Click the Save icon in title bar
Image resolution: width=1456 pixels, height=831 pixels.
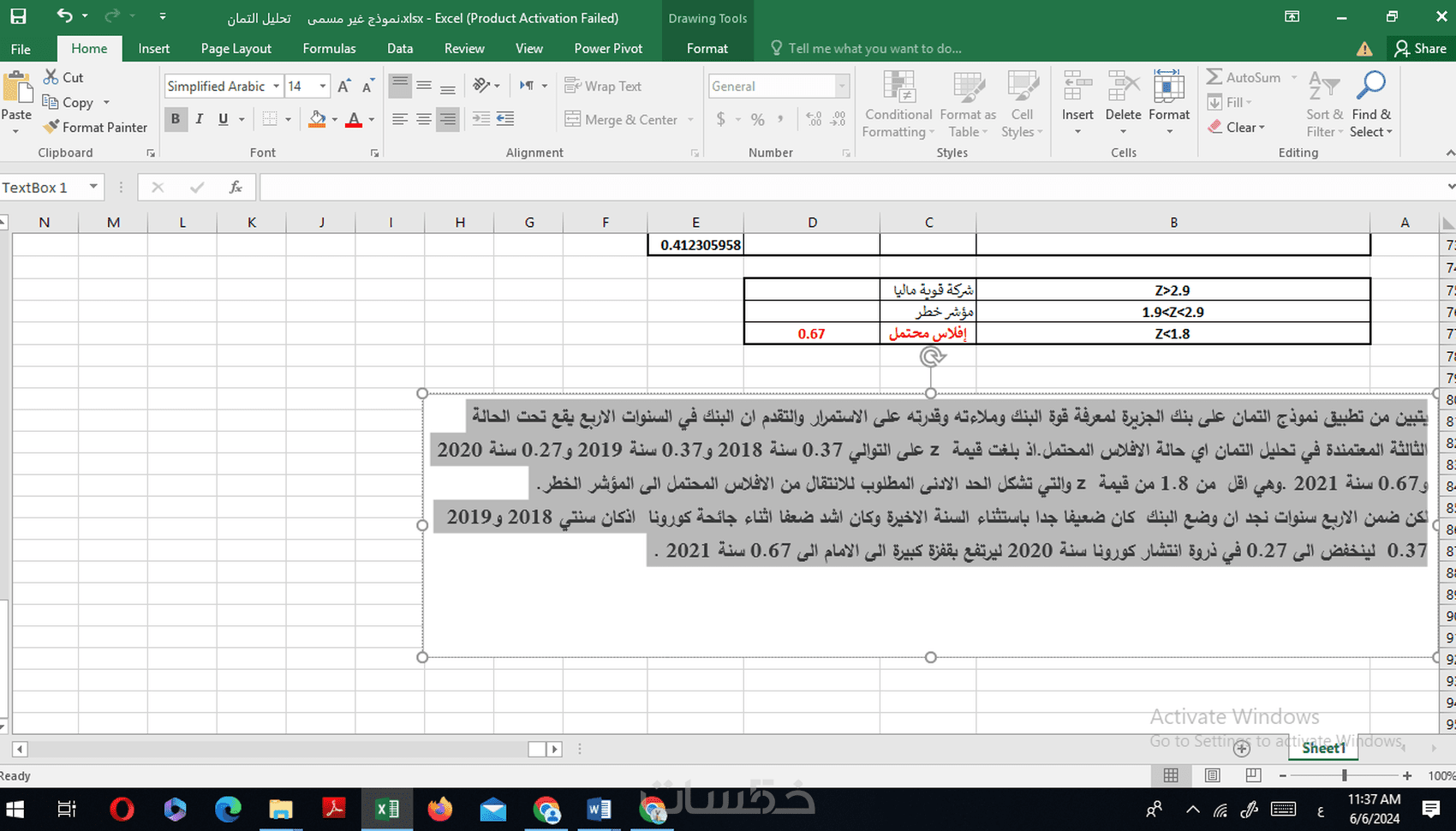pos(18,16)
